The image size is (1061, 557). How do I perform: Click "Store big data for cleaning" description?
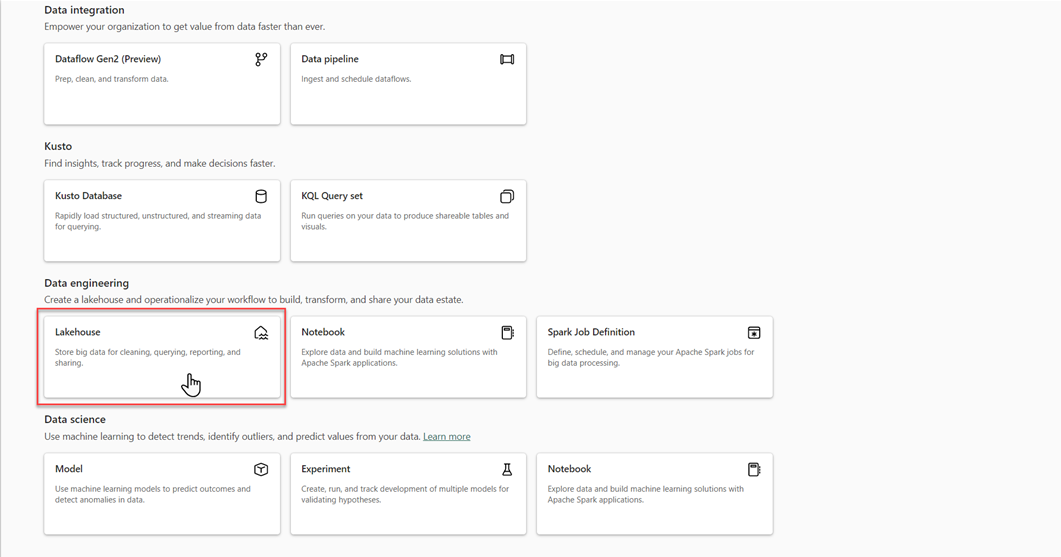coord(148,357)
